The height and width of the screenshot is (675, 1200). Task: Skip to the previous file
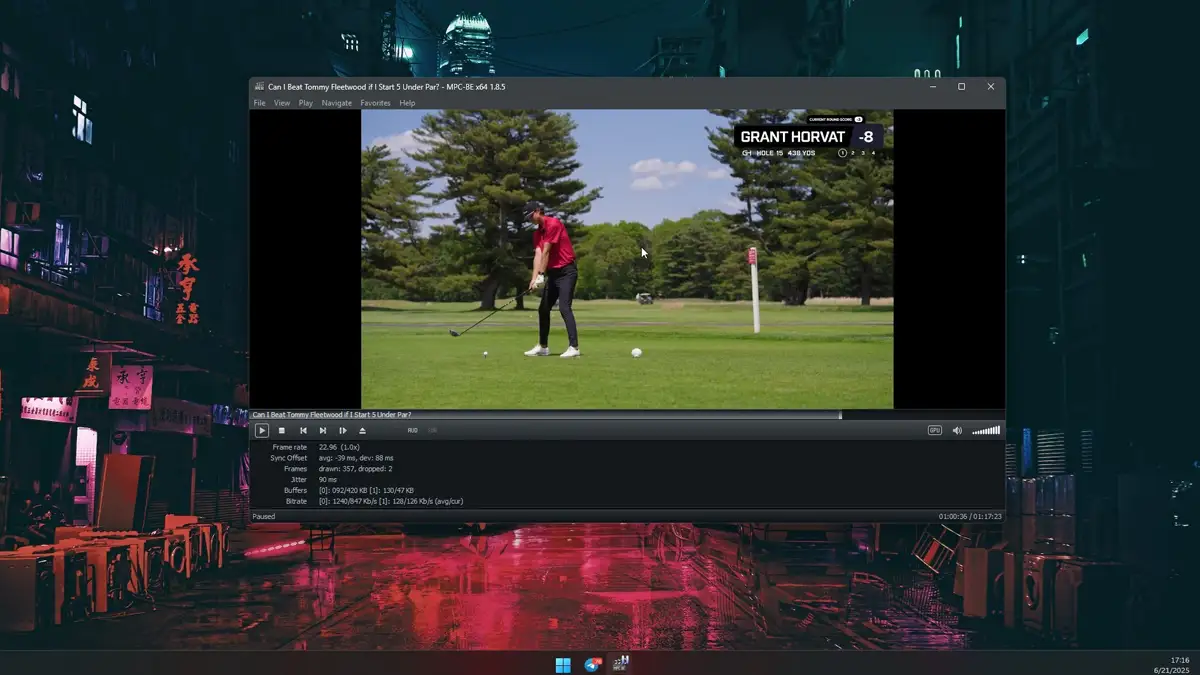pyautogui.click(x=302, y=430)
